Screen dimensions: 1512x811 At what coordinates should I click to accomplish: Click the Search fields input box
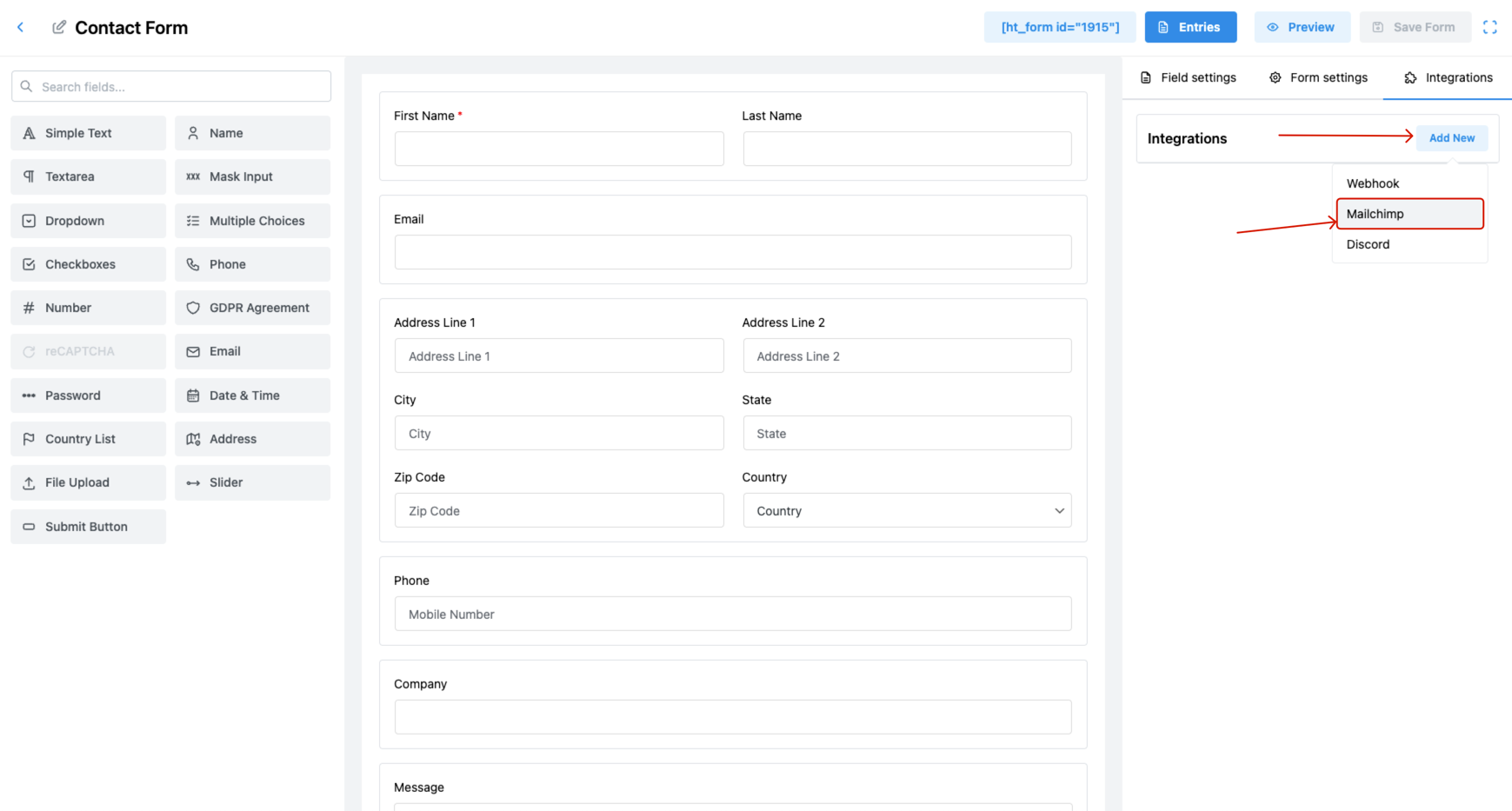pyautogui.click(x=170, y=86)
